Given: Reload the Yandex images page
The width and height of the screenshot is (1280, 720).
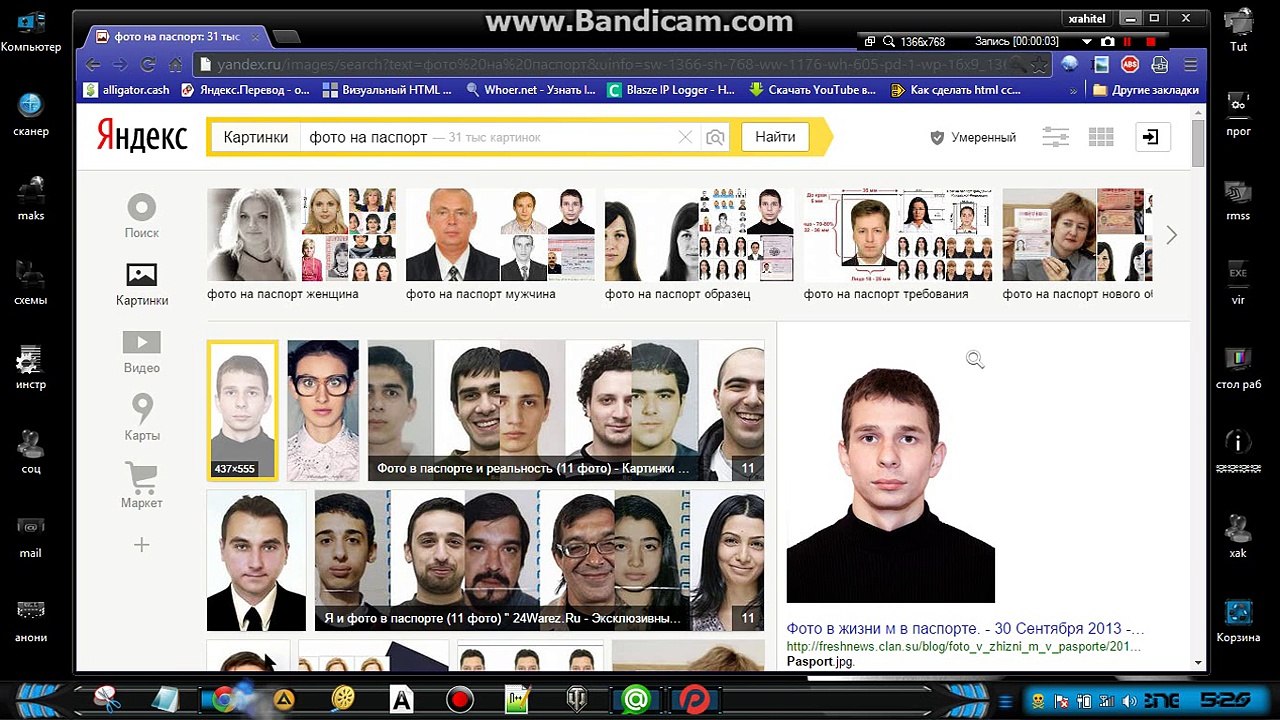Looking at the screenshot, I should click(x=148, y=64).
